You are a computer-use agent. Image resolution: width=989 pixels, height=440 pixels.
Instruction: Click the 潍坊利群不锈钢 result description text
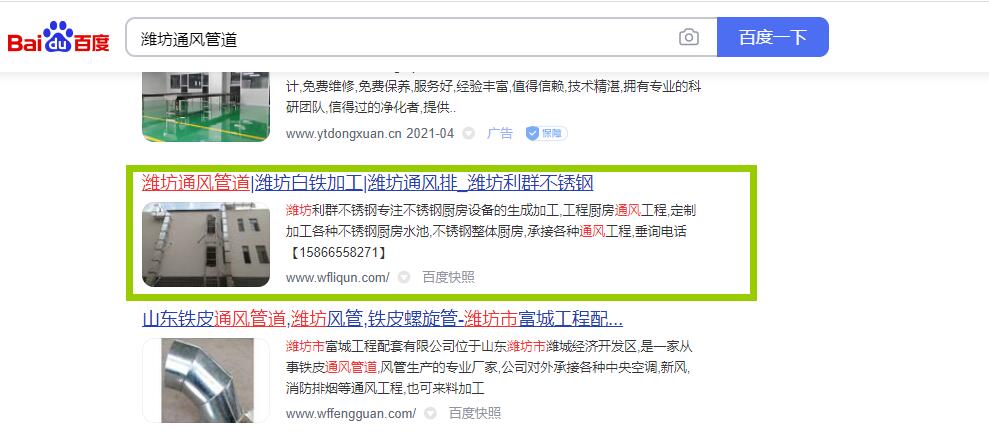tap(491, 231)
